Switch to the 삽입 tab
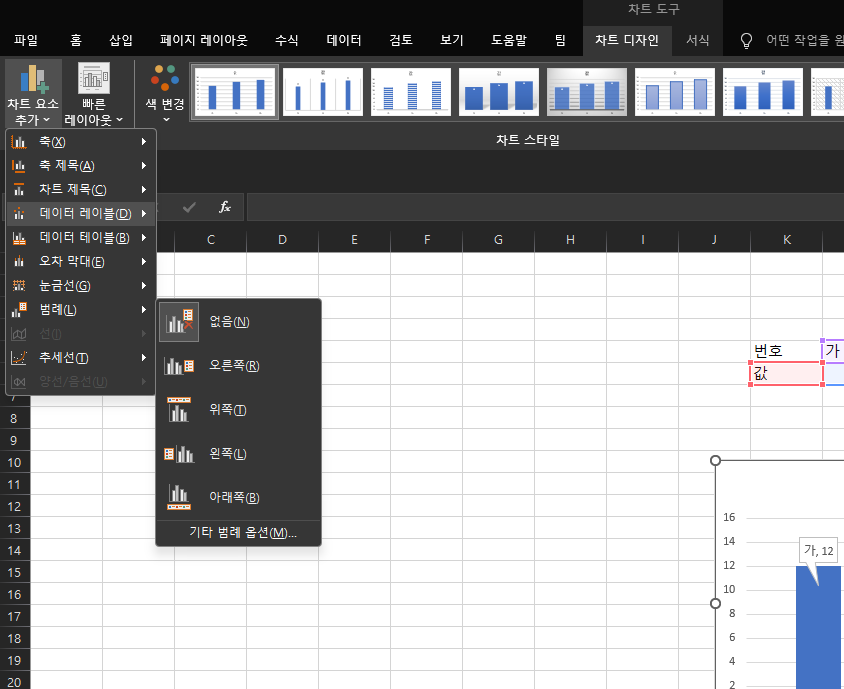 click(121, 40)
